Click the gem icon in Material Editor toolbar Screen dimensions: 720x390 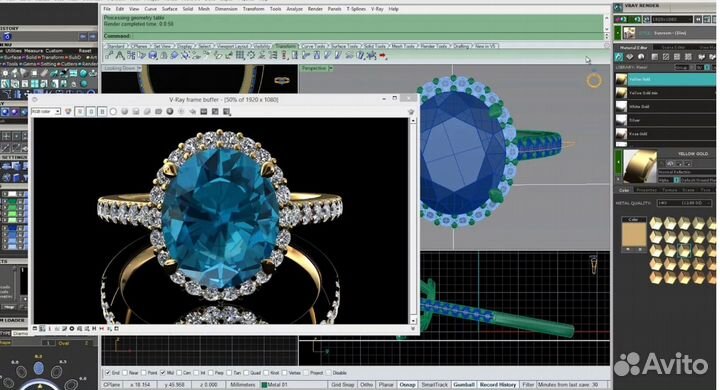[x=630, y=57]
